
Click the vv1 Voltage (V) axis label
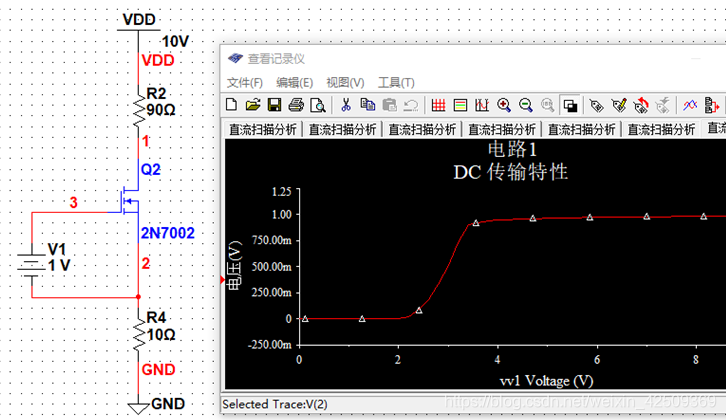pyautogui.click(x=546, y=381)
